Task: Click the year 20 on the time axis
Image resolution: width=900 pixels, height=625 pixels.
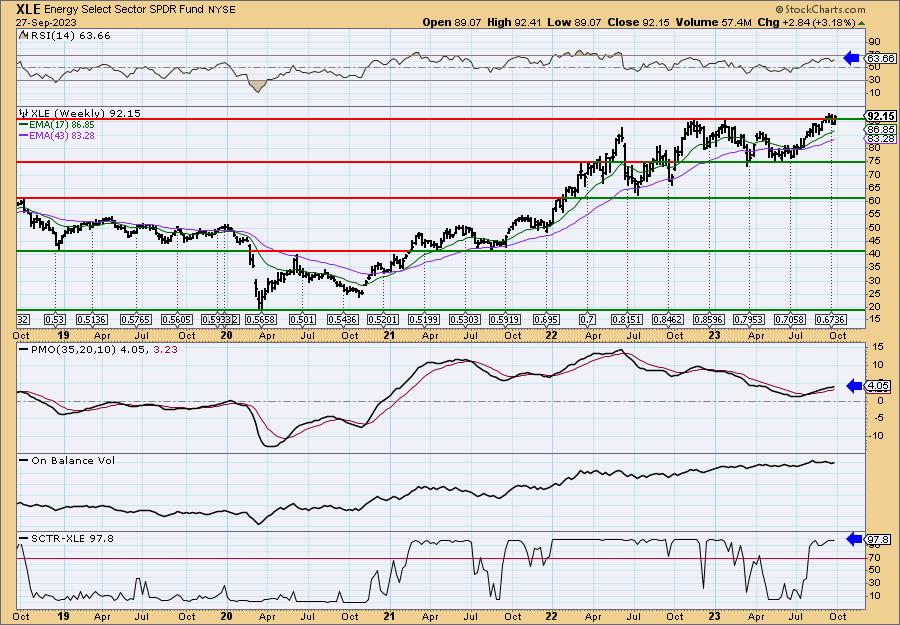Action: tap(226, 335)
